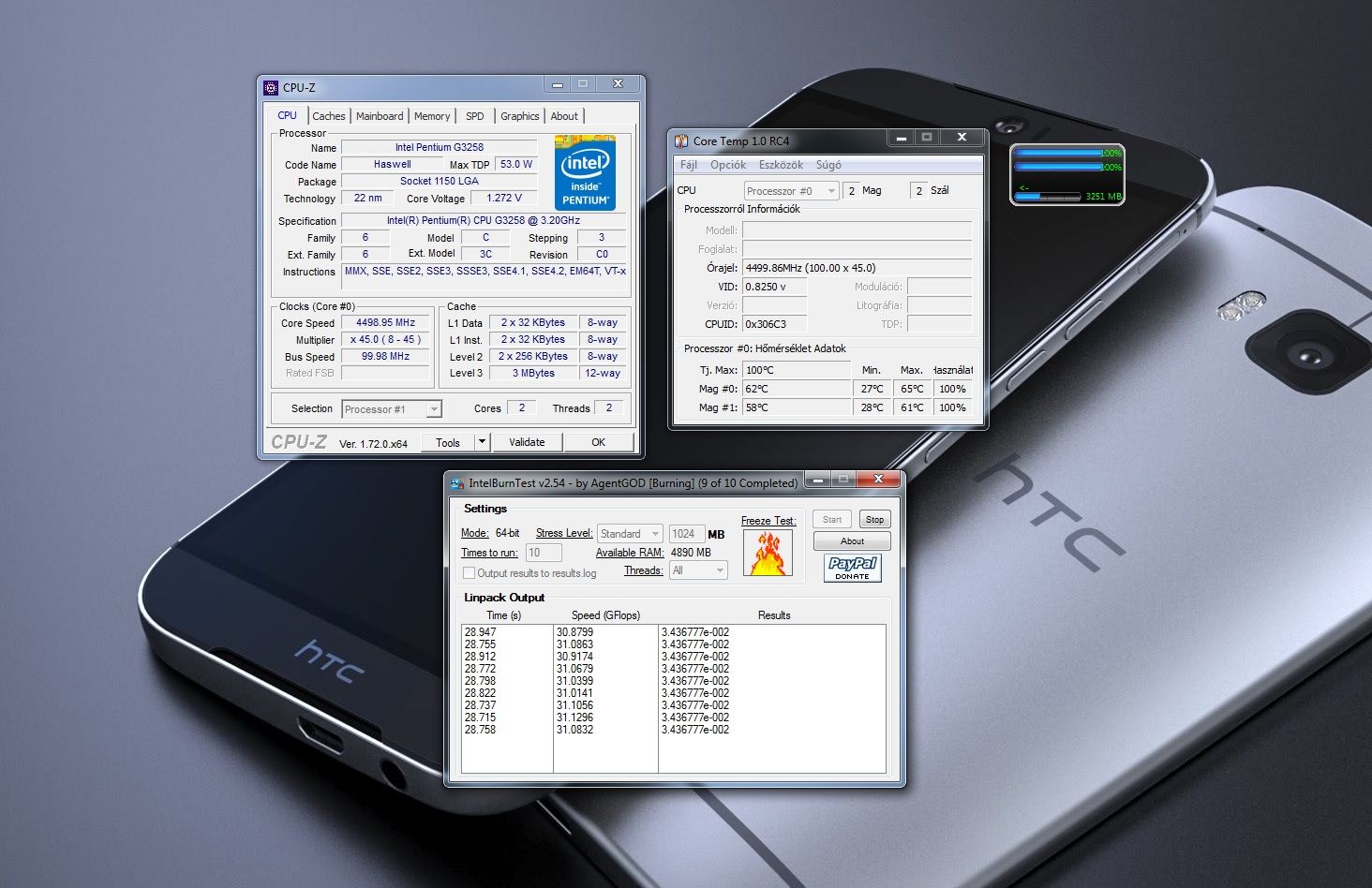Switch to the Memory tab
This screenshot has width=1372, height=888.
pos(432,116)
